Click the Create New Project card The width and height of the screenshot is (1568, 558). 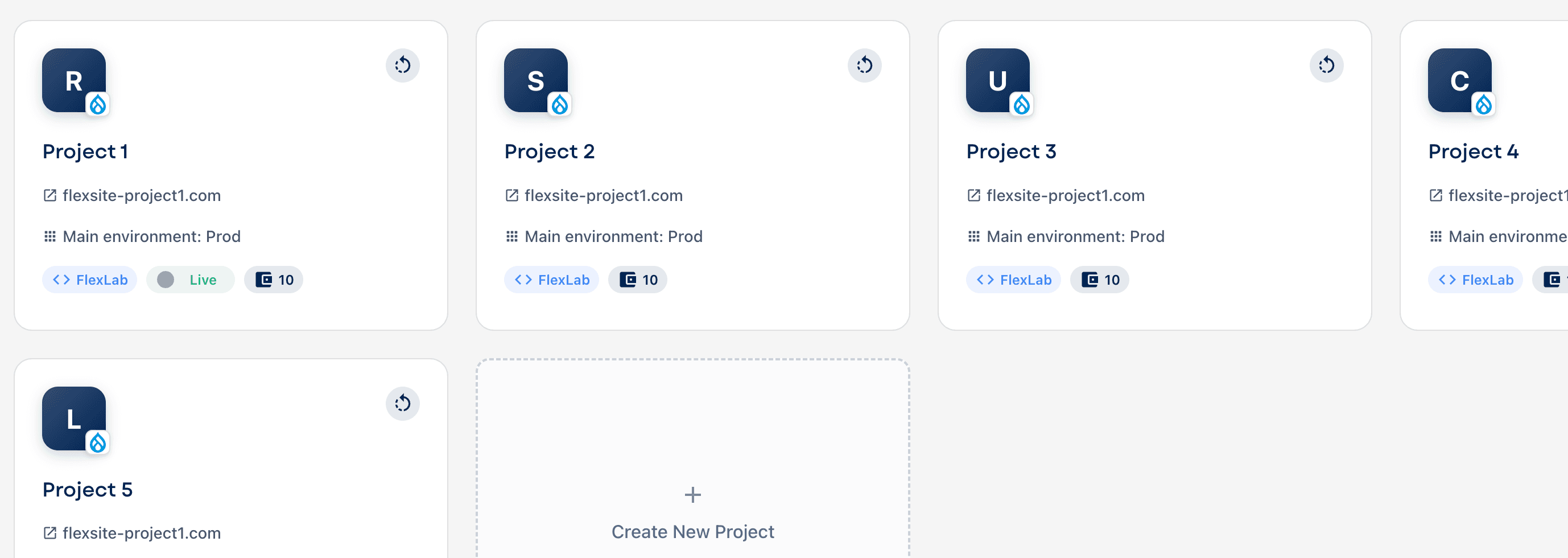pos(693,512)
